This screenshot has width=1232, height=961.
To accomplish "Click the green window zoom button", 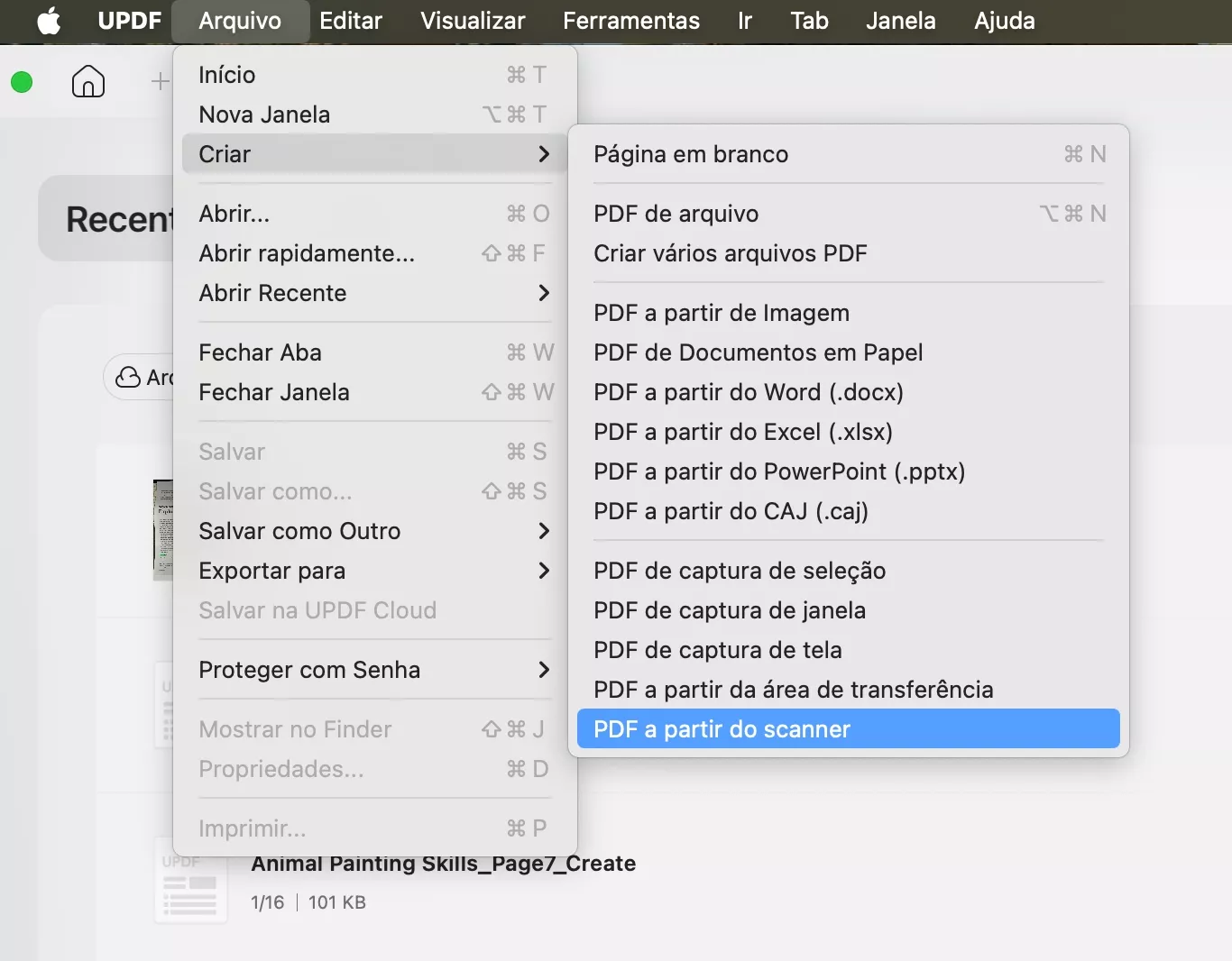I will click(22, 82).
